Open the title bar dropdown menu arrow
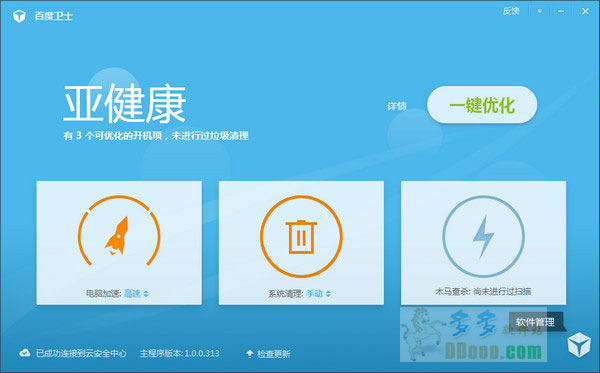 coord(540,11)
